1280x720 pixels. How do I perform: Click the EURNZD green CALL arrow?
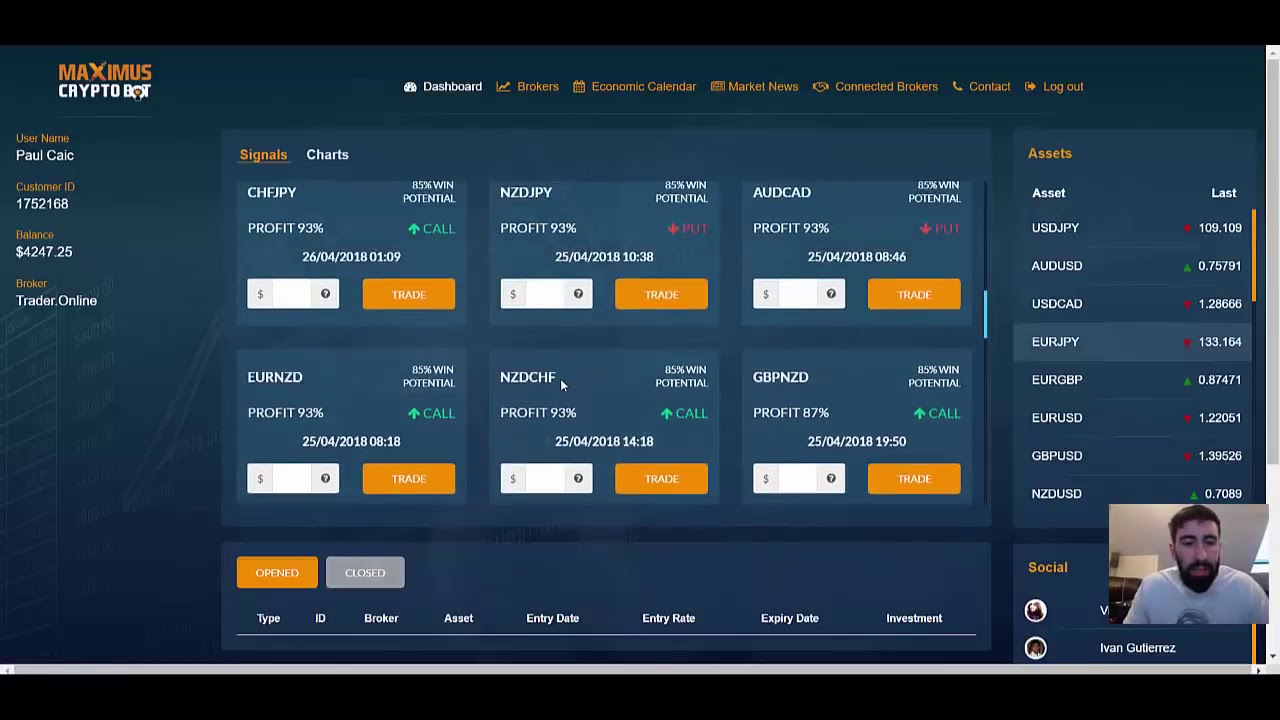(413, 413)
